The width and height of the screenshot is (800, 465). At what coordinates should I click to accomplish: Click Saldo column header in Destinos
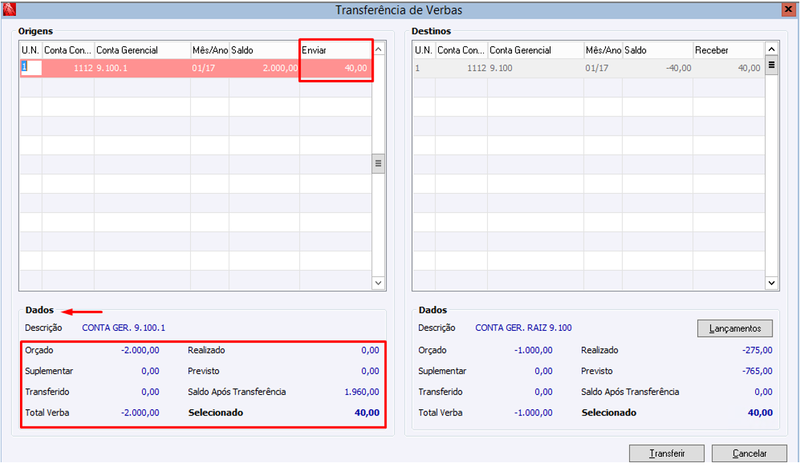pos(658,50)
